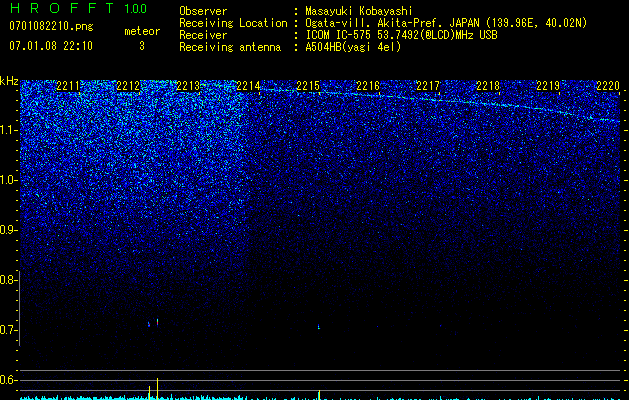This screenshot has height=400, width=629.
Task: Click the 0.9 kHz axis label
Action: pyautogui.click(x=8, y=230)
